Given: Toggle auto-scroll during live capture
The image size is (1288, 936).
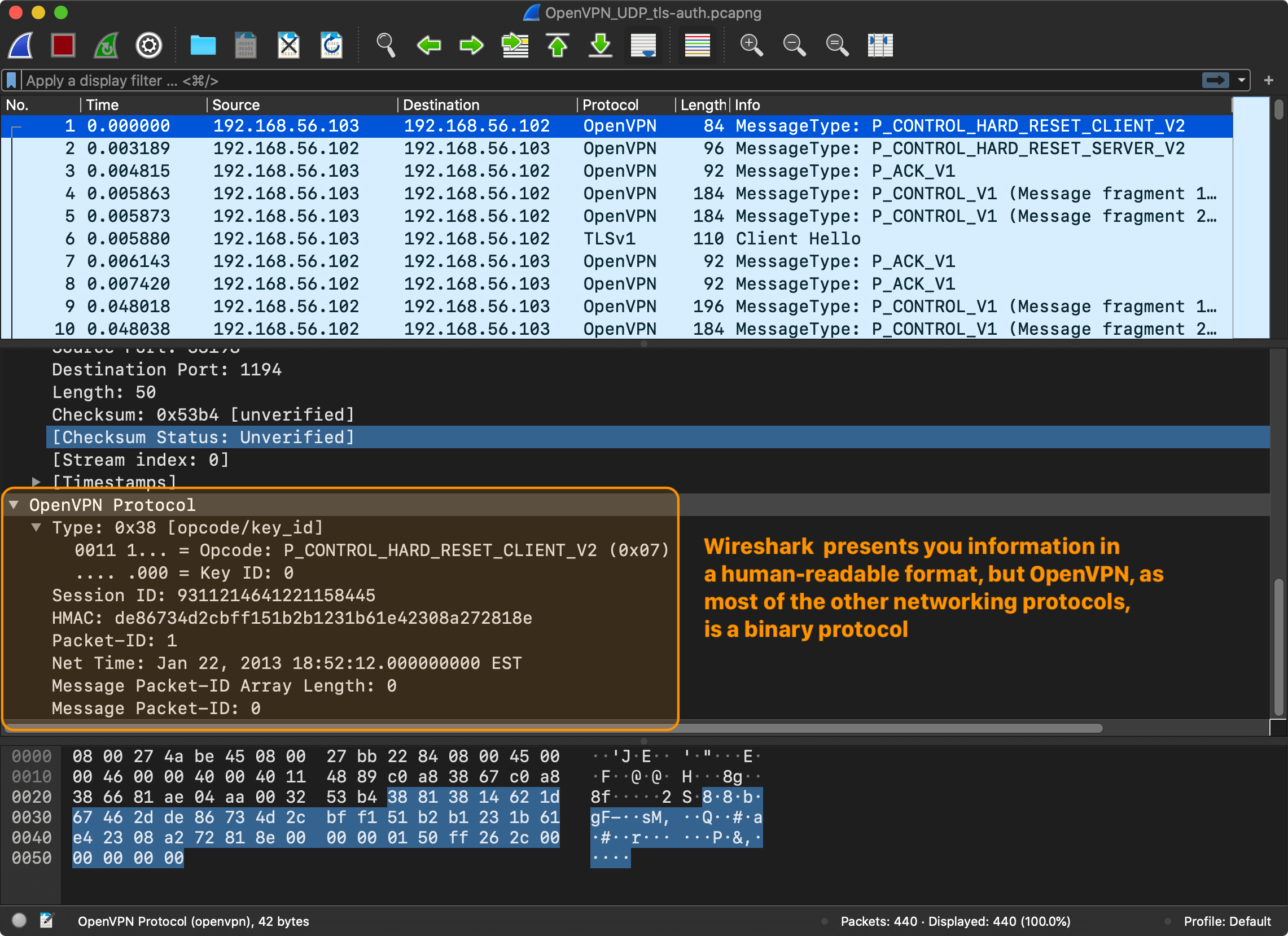Looking at the screenshot, I should click(643, 45).
